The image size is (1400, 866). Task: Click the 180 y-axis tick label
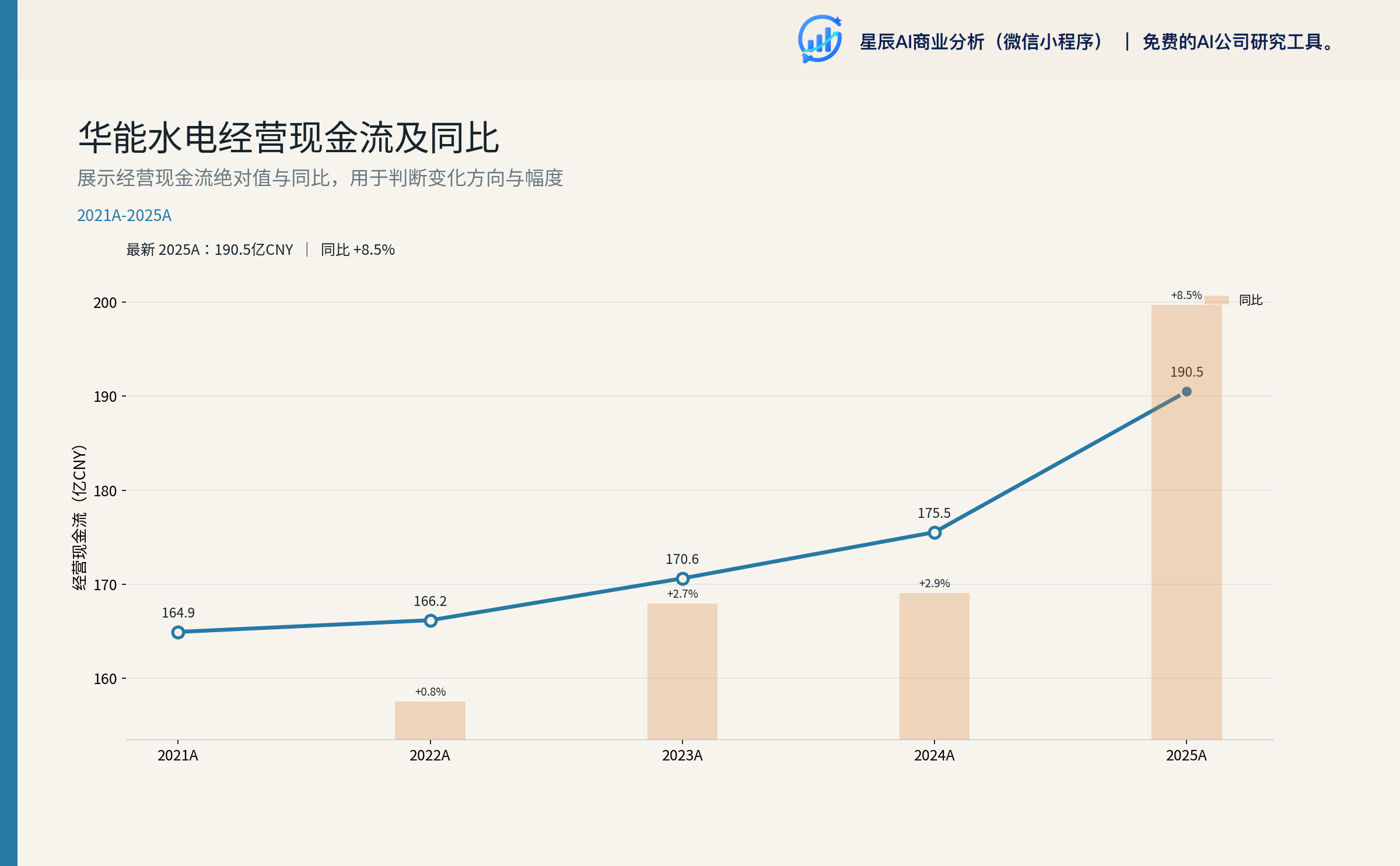105,491
